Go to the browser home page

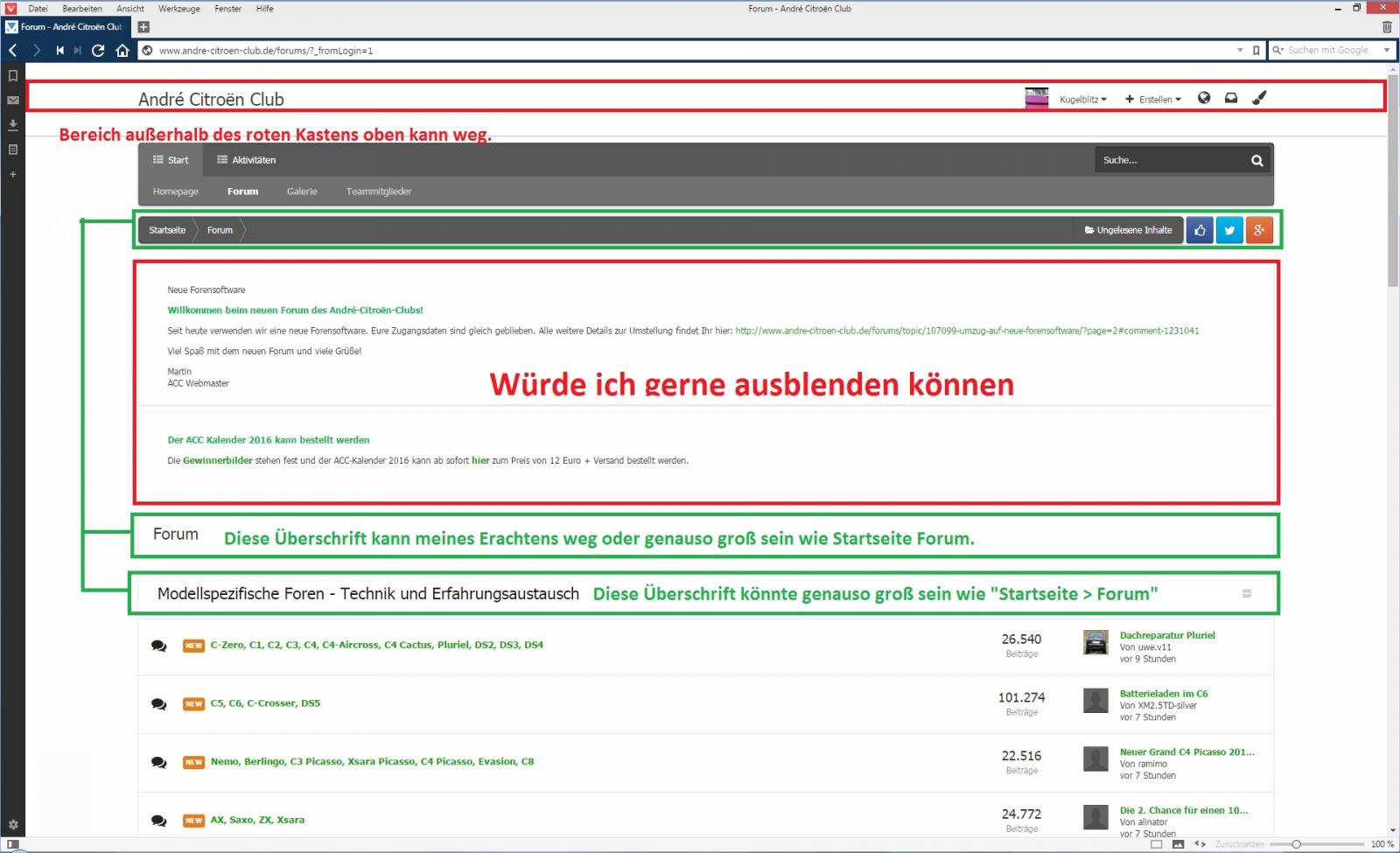pos(122,51)
